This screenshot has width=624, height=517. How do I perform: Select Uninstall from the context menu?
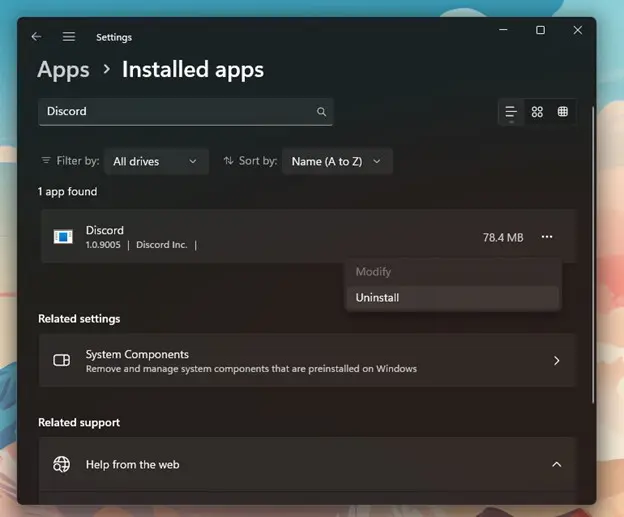[x=378, y=297]
